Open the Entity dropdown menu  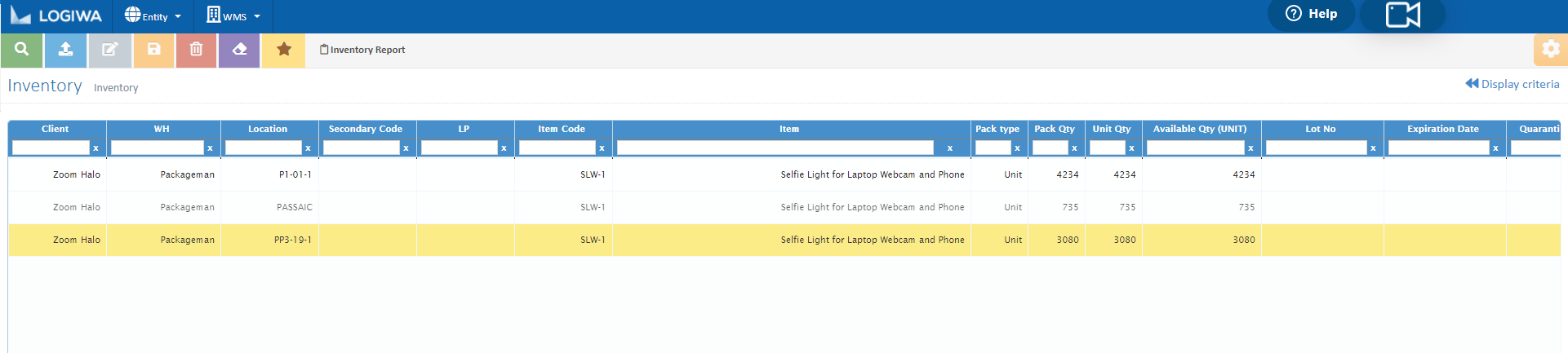[153, 16]
